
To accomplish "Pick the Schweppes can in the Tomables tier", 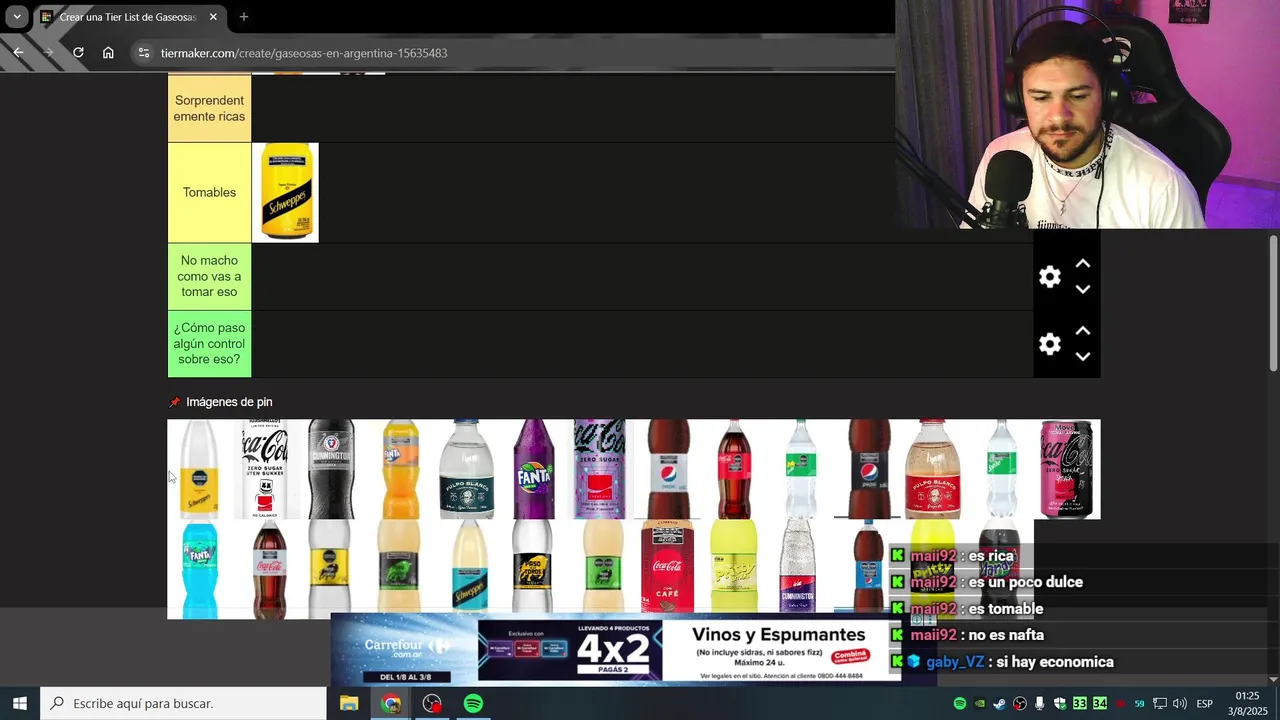I will [x=285, y=192].
